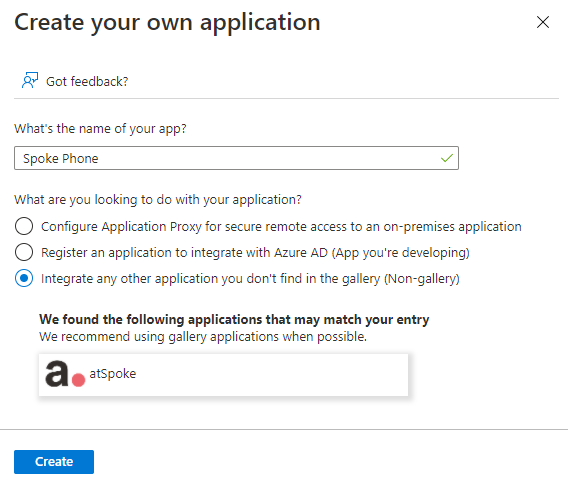Close the Create your own application panel
The width and height of the screenshot is (568, 485).
543,22
